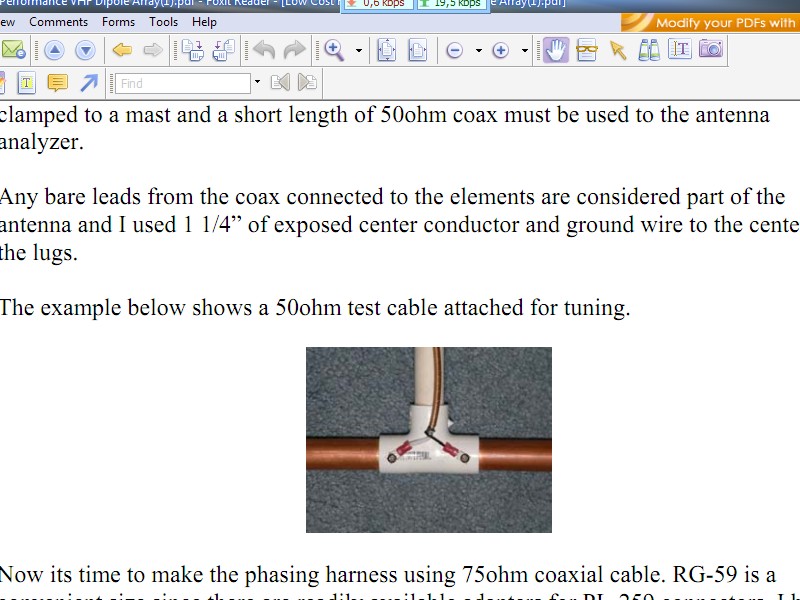Viewport: 800px width, 600px height.
Task: Click the download speed 0,6 kbps indicator
Action: [x=378, y=4]
